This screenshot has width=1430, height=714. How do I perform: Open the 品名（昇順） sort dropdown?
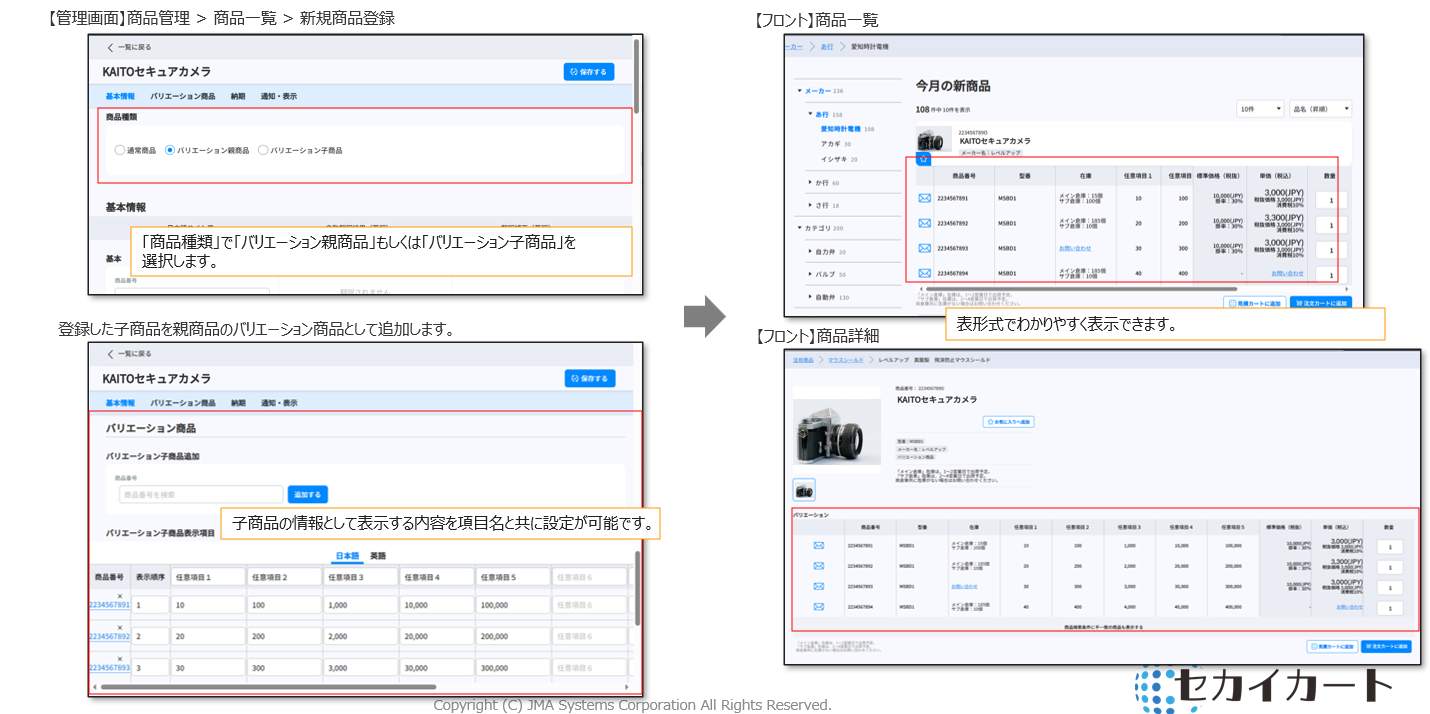click(1320, 108)
